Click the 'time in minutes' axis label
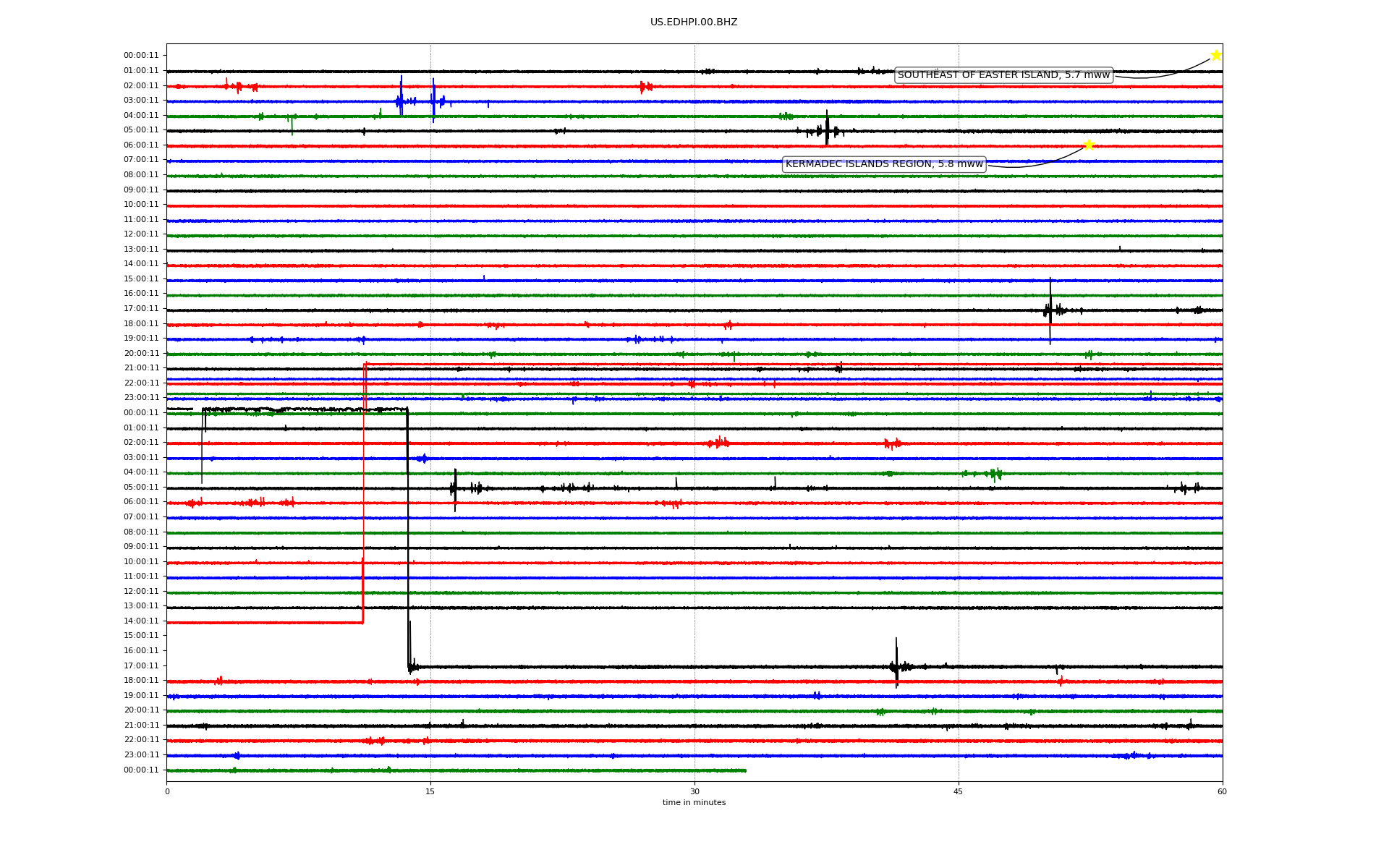The width and height of the screenshot is (1389, 868). (x=693, y=802)
